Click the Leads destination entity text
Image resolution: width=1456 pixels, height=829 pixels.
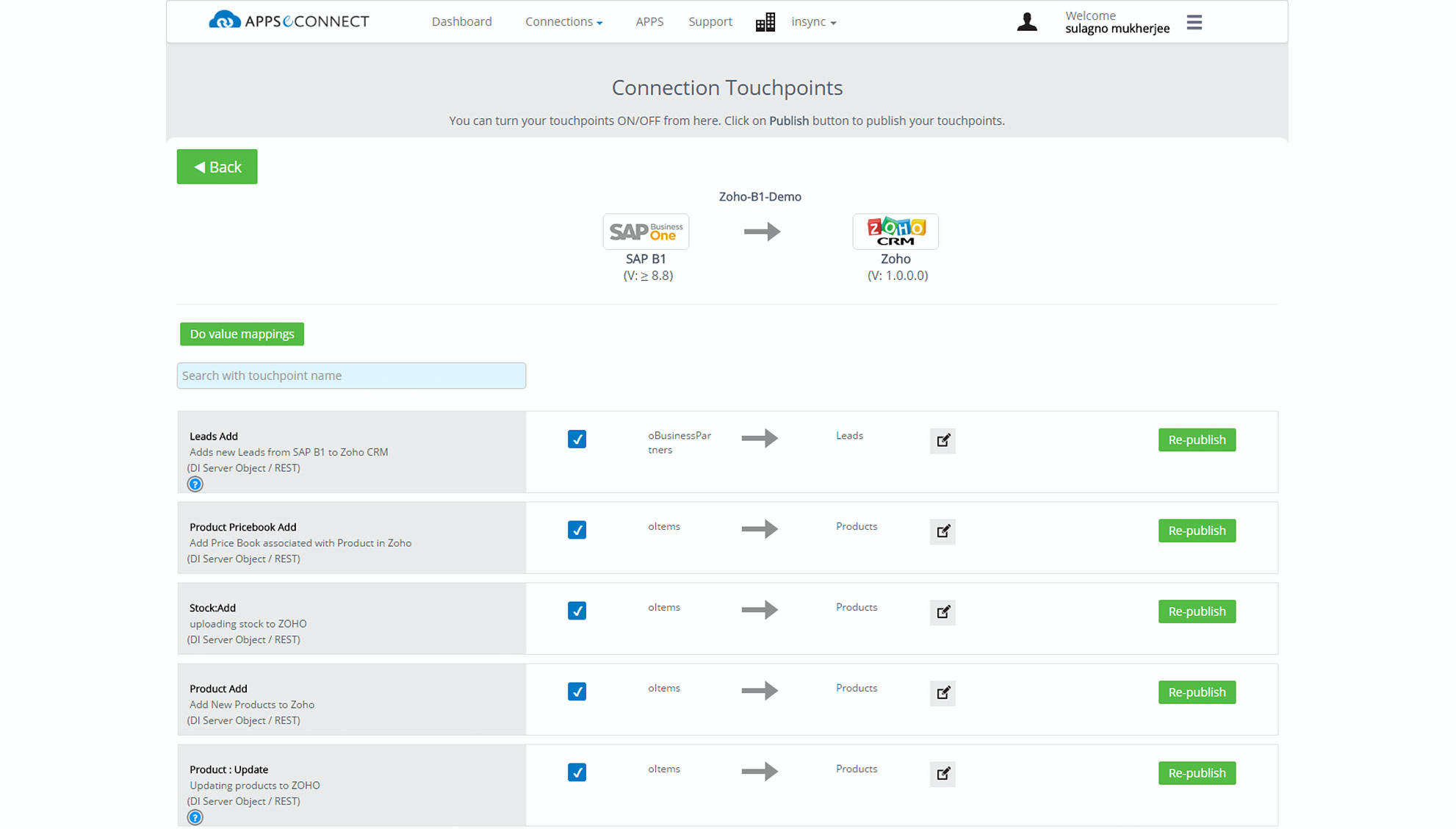849,436
